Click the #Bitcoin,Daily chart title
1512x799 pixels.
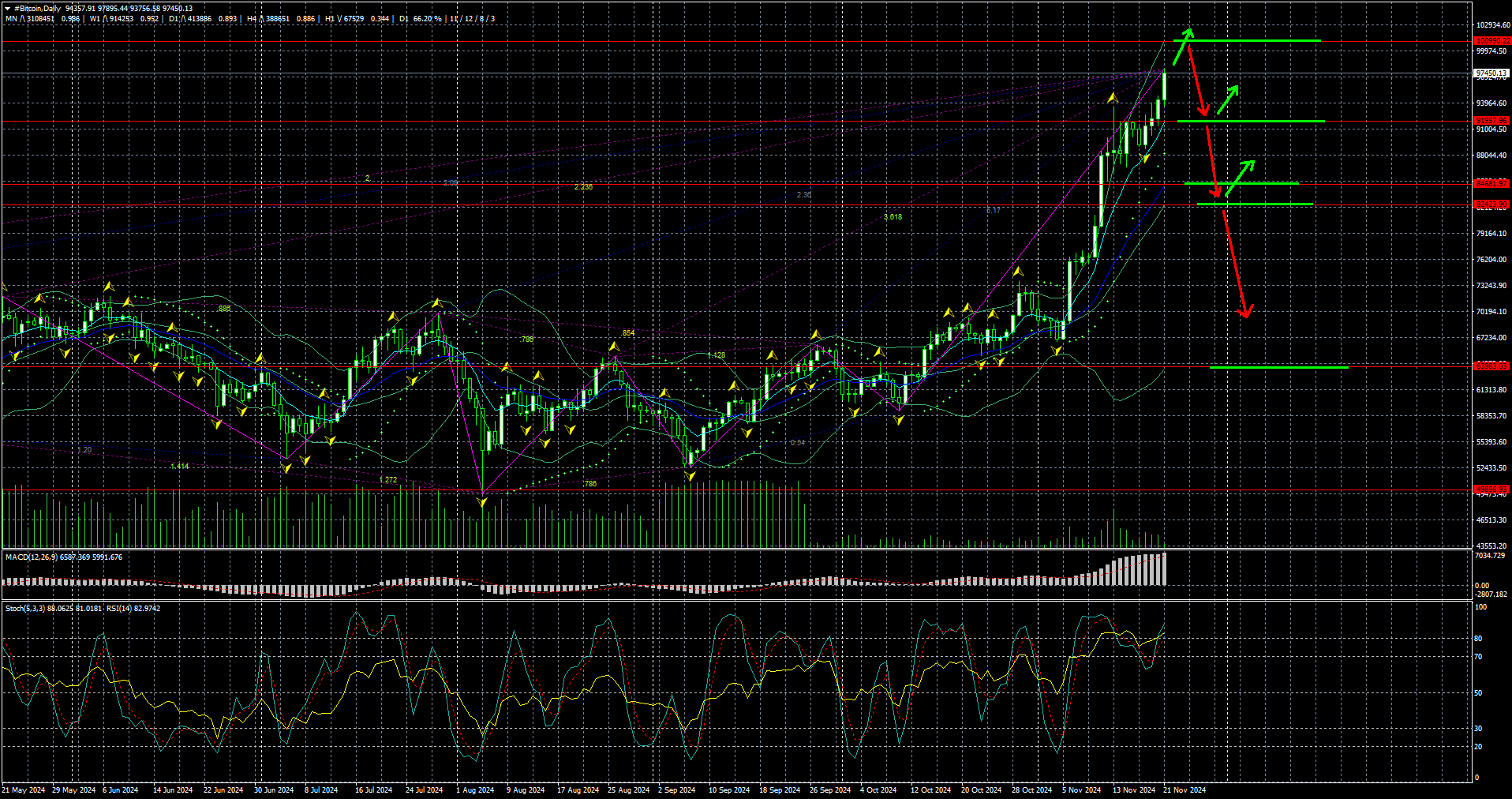coord(37,9)
